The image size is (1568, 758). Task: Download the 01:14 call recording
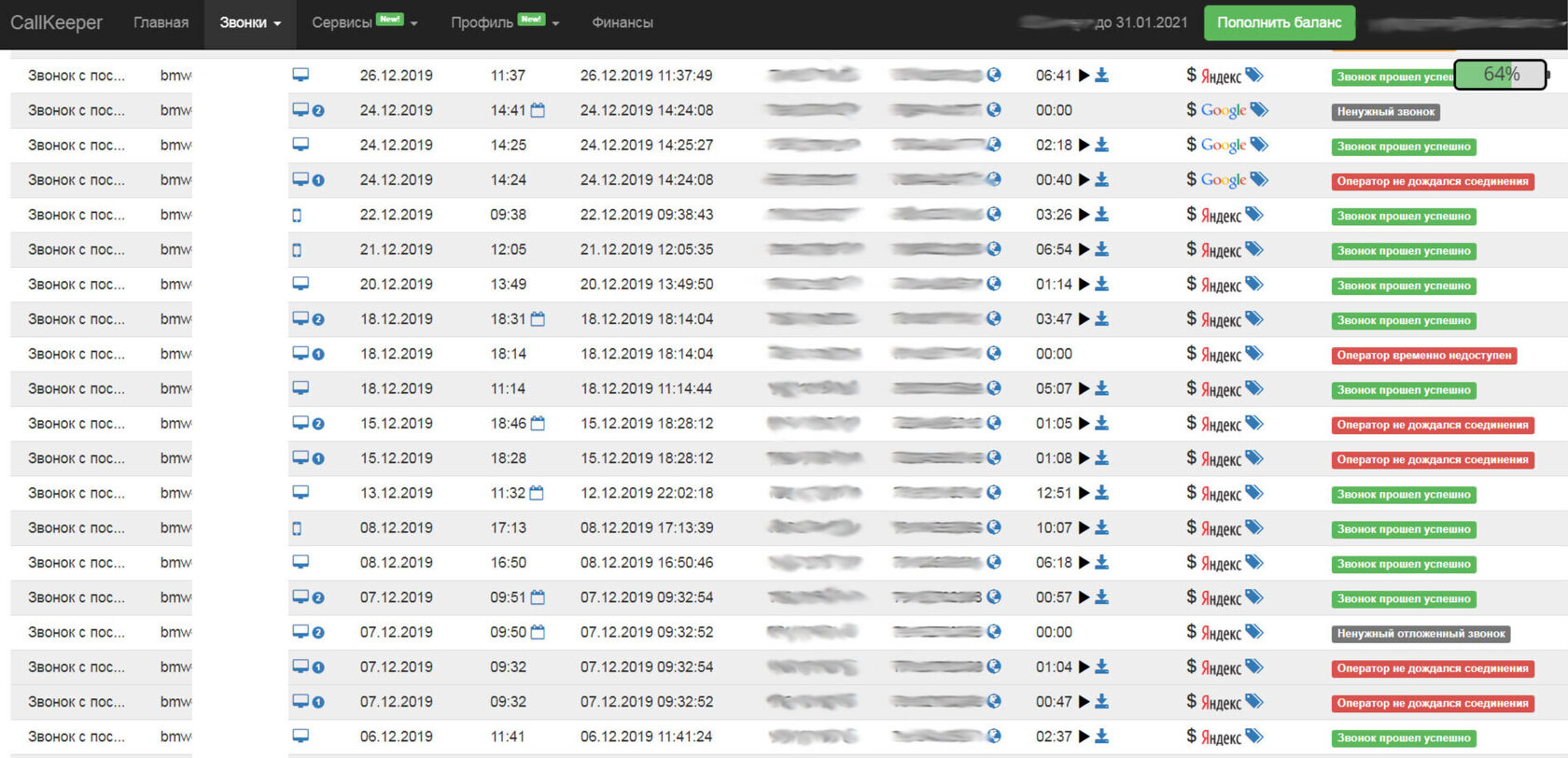(1101, 285)
